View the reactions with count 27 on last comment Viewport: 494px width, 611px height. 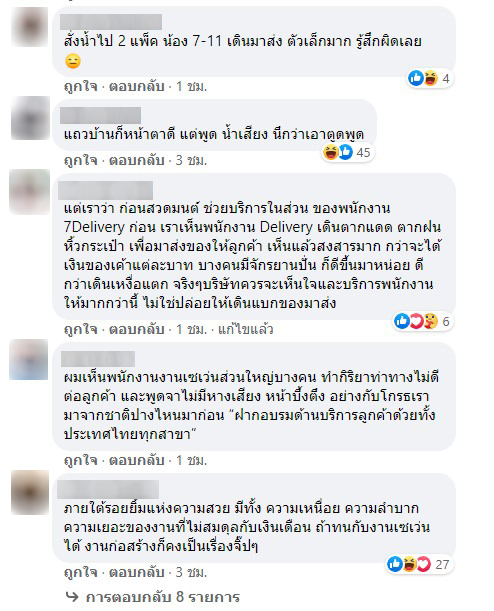(x=418, y=564)
